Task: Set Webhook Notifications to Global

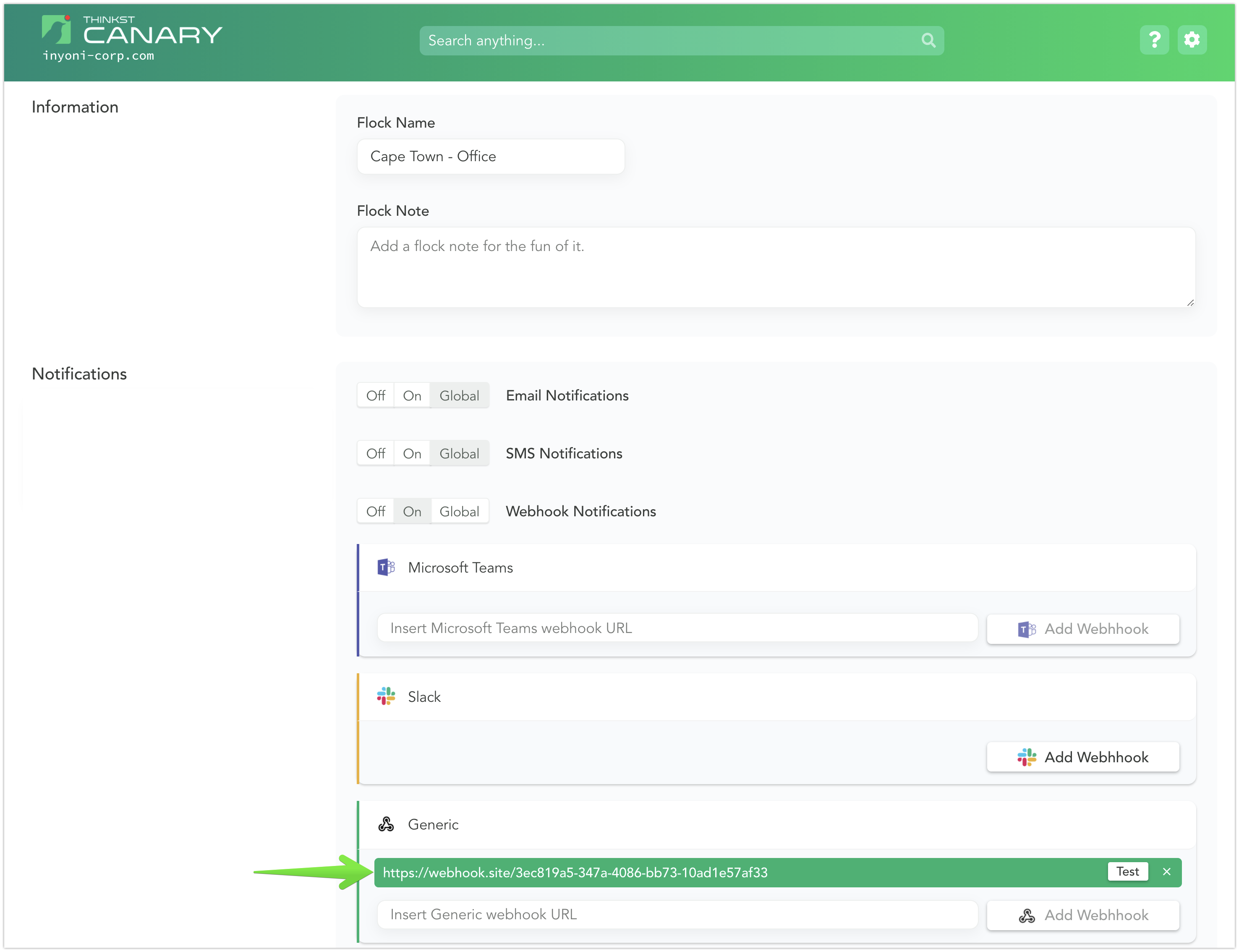Action: [x=460, y=511]
